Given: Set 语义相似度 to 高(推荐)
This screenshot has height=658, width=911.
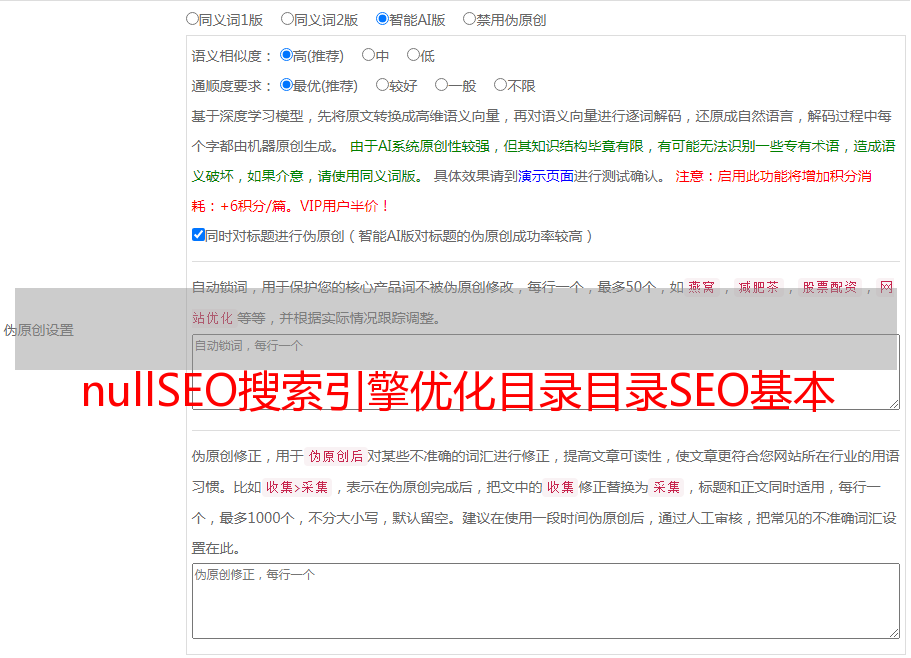Looking at the screenshot, I should point(286,55).
